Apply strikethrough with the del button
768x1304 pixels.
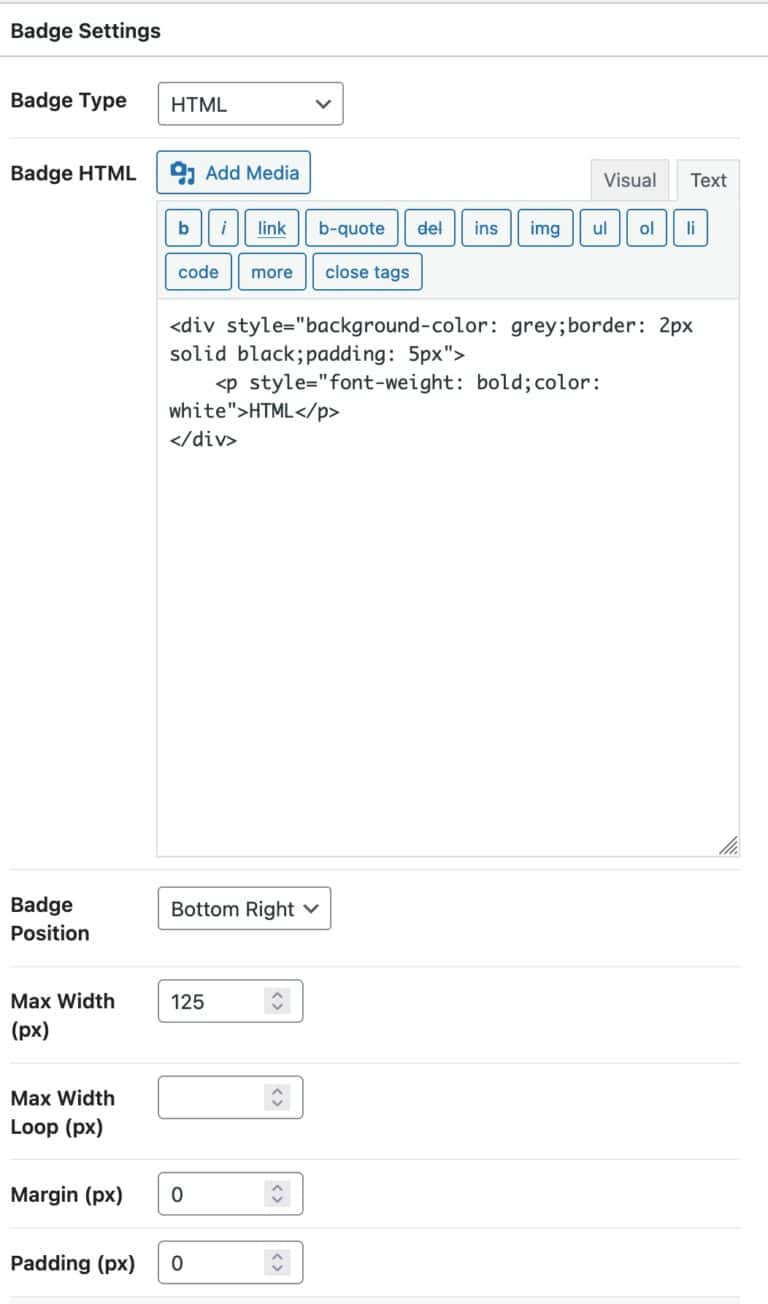(x=429, y=227)
